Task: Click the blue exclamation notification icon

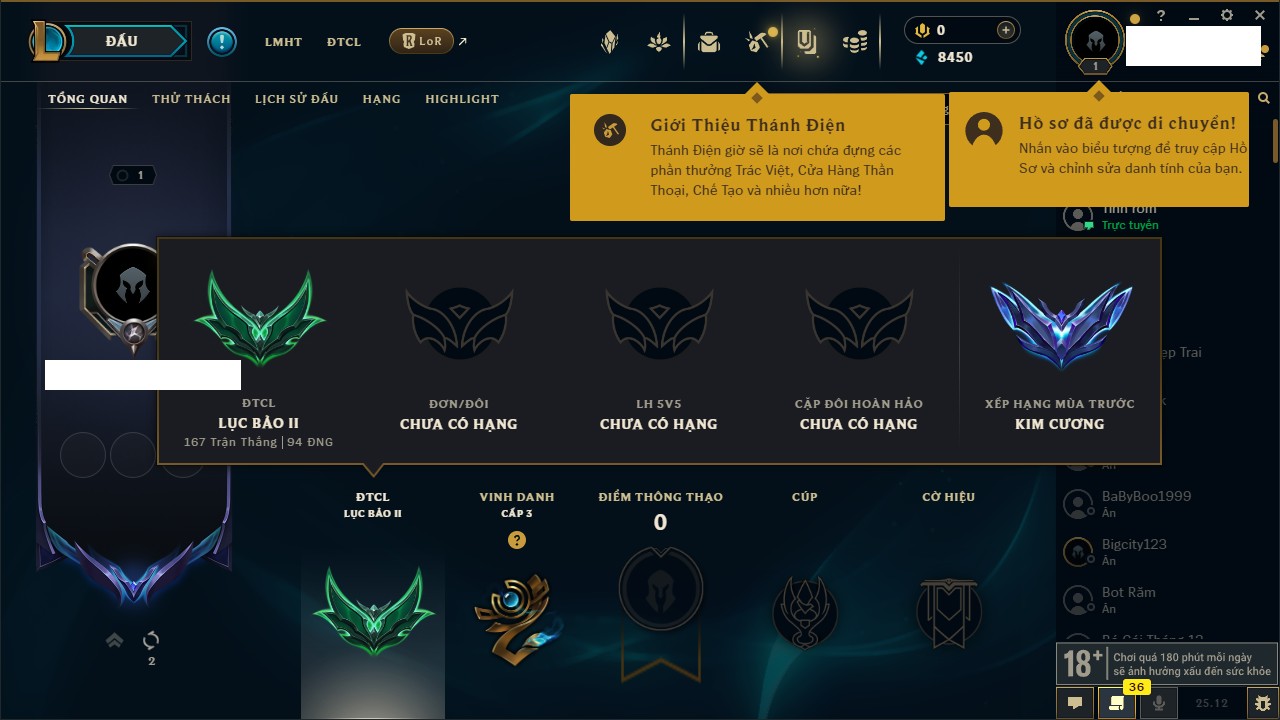Action: [222, 41]
